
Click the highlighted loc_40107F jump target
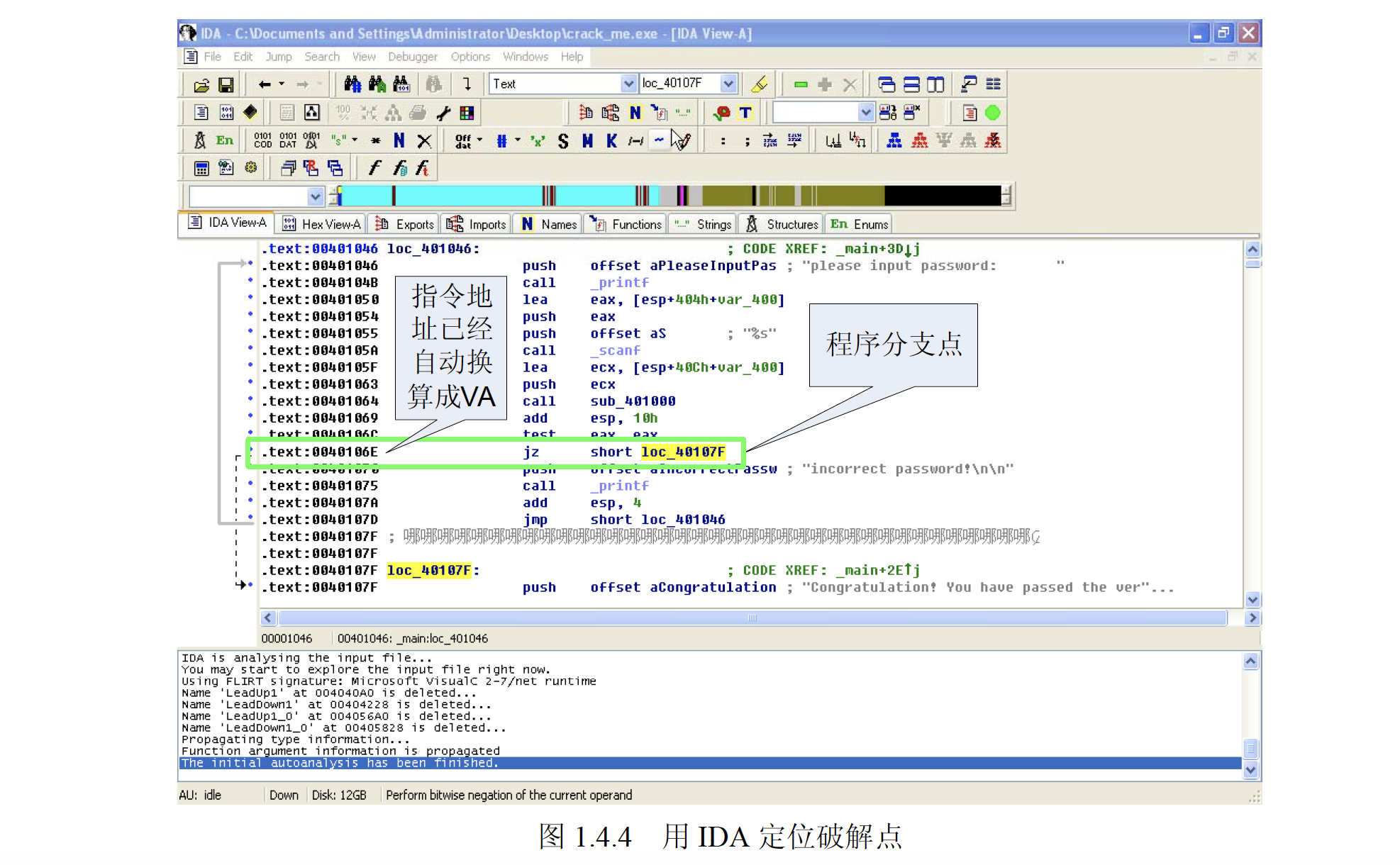tap(682, 452)
